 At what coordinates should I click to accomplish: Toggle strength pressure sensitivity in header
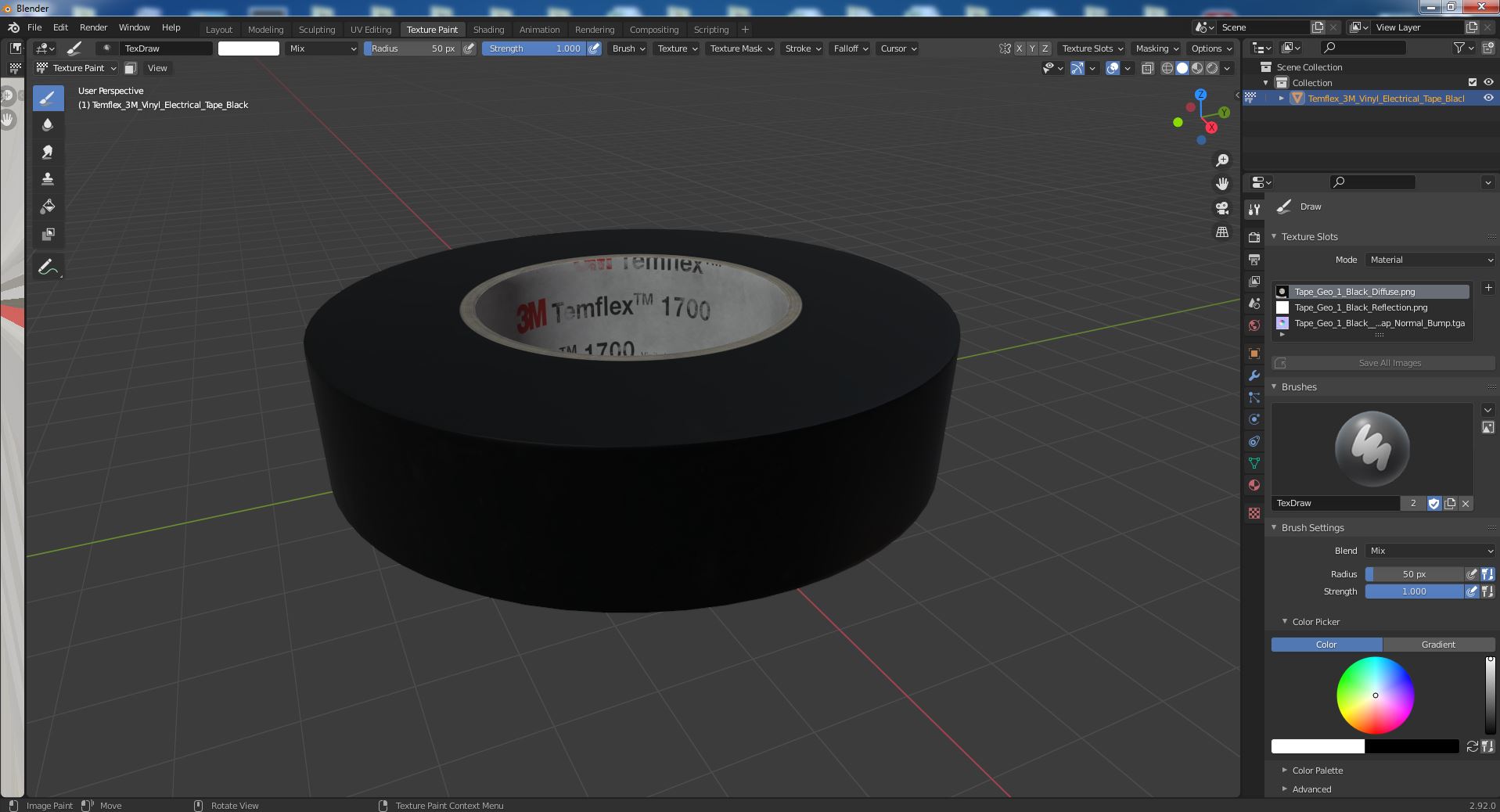[595, 49]
